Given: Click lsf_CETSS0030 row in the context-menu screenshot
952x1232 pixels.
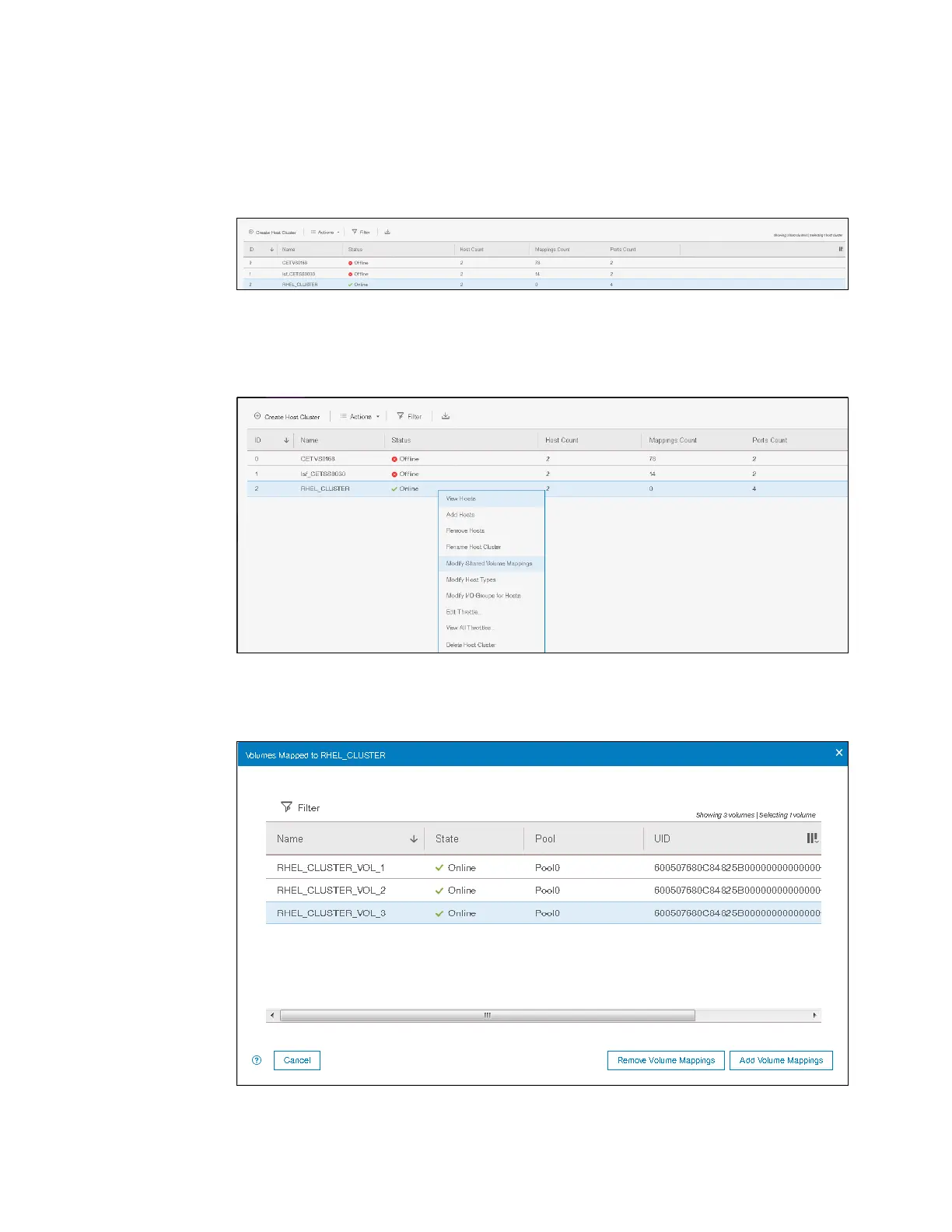Looking at the screenshot, I should [548, 474].
